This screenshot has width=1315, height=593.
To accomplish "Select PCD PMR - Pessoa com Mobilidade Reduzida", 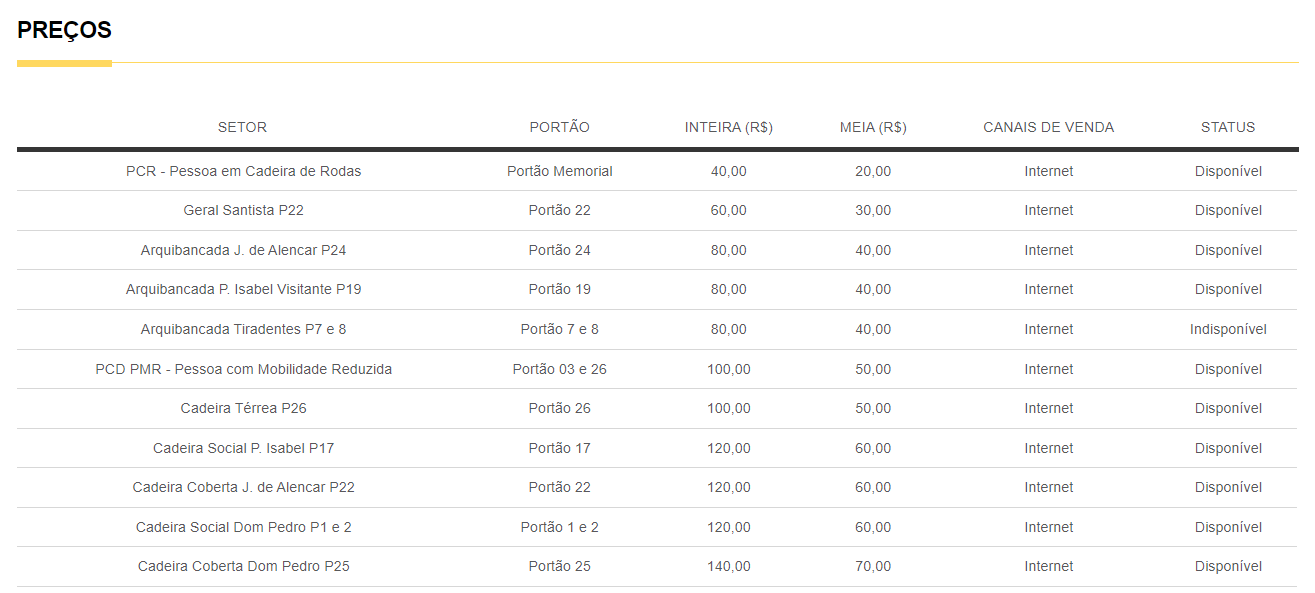I will click(243, 369).
